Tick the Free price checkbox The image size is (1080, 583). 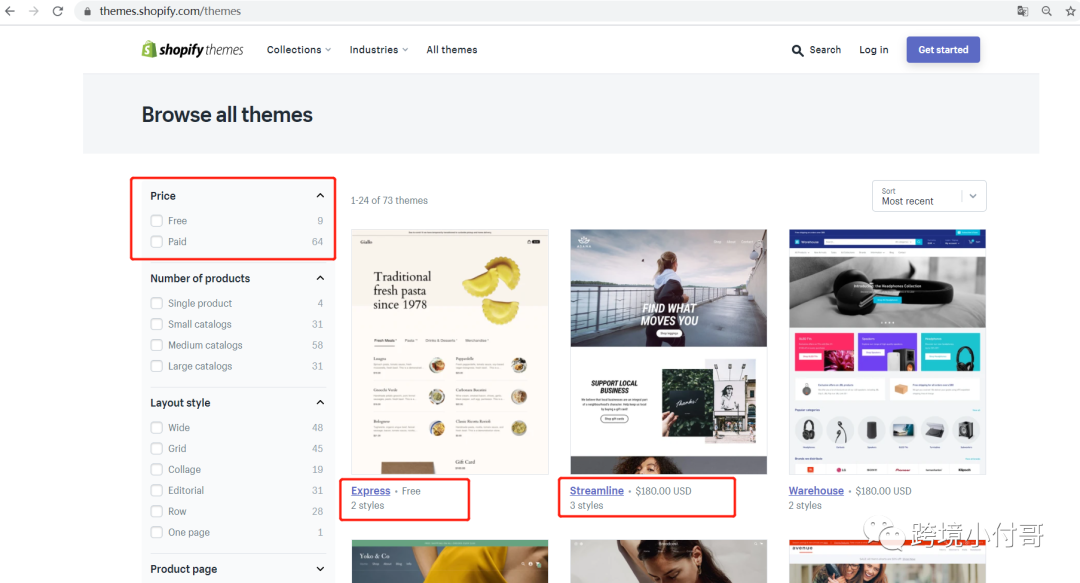coord(156,221)
